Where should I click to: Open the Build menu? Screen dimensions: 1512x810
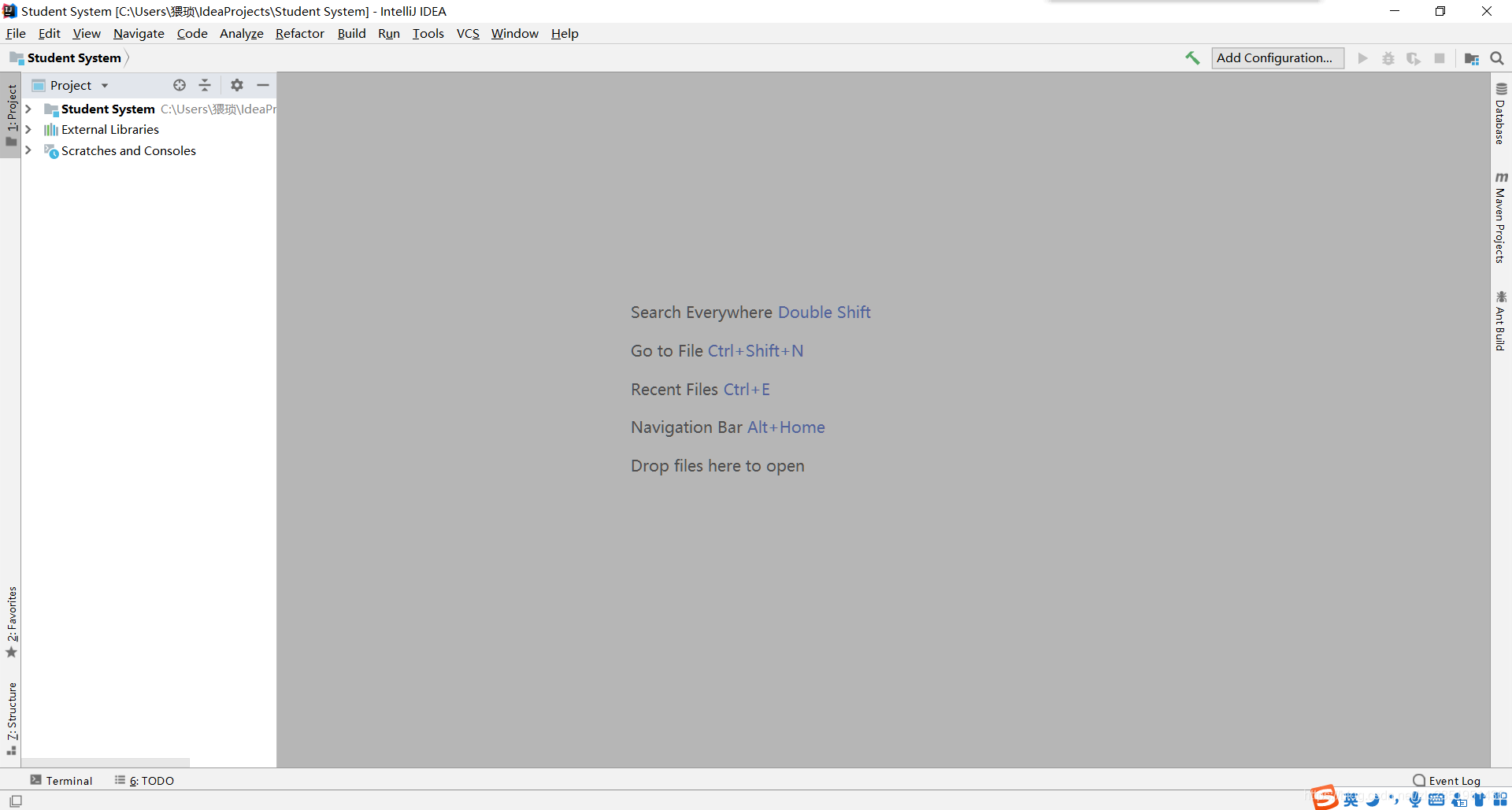352,33
